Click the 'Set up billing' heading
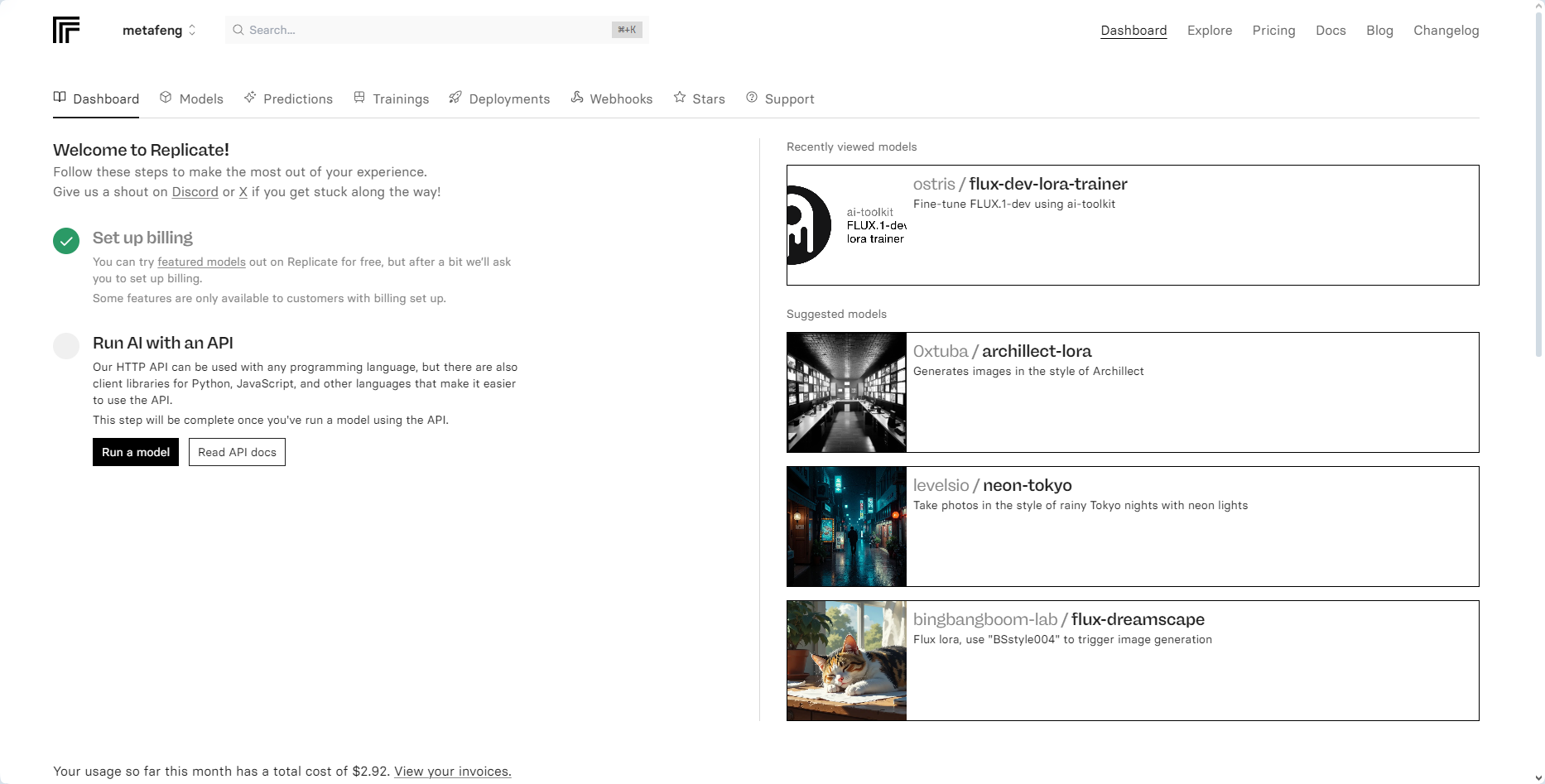 coord(142,238)
